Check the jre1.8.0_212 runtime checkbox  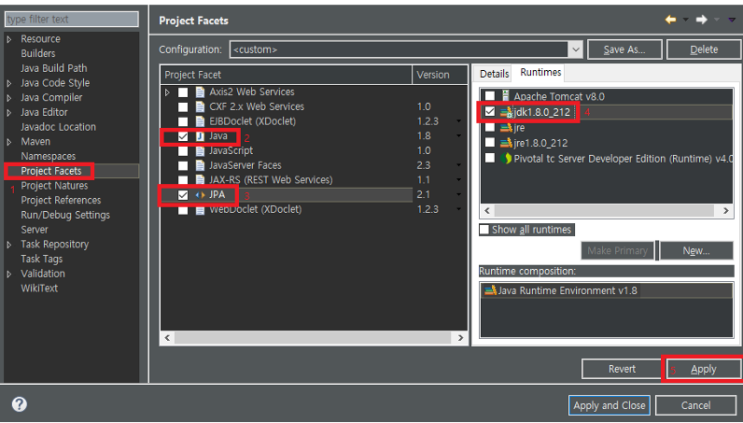tap(490, 142)
